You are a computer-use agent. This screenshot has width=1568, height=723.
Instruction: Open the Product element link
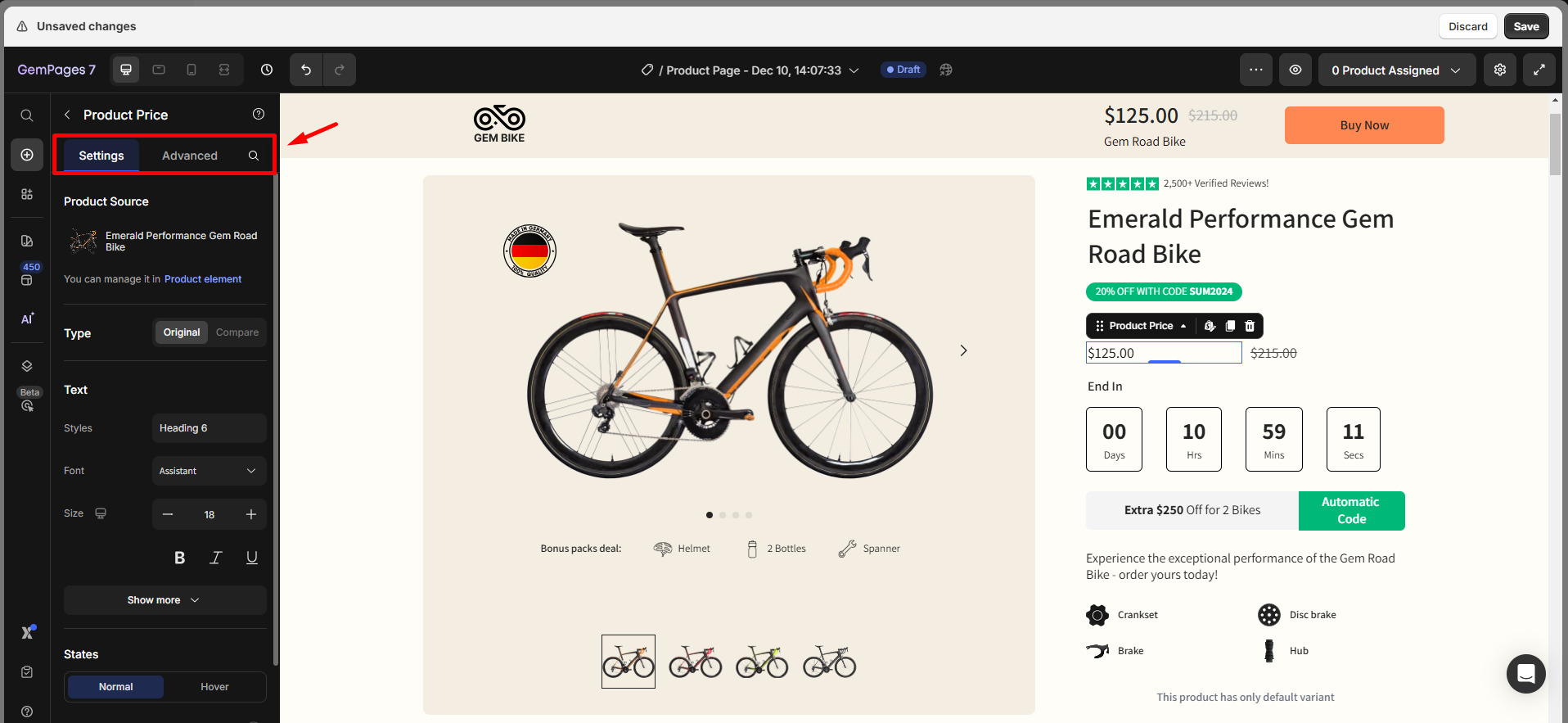click(202, 279)
